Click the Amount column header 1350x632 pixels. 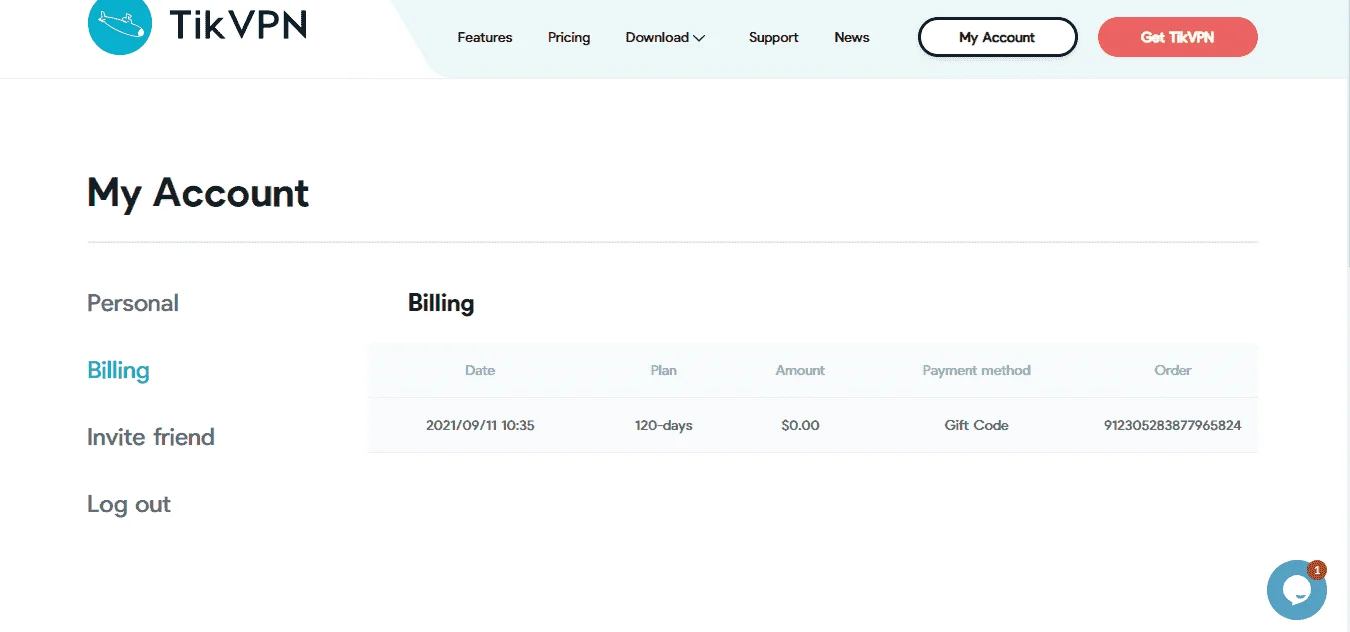click(800, 370)
